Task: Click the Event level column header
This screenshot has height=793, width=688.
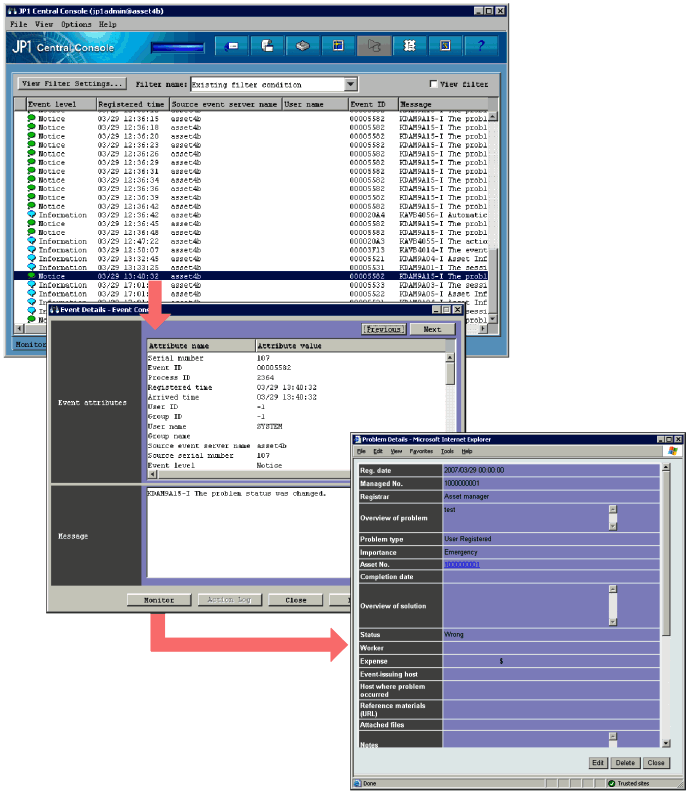Action: coord(61,104)
